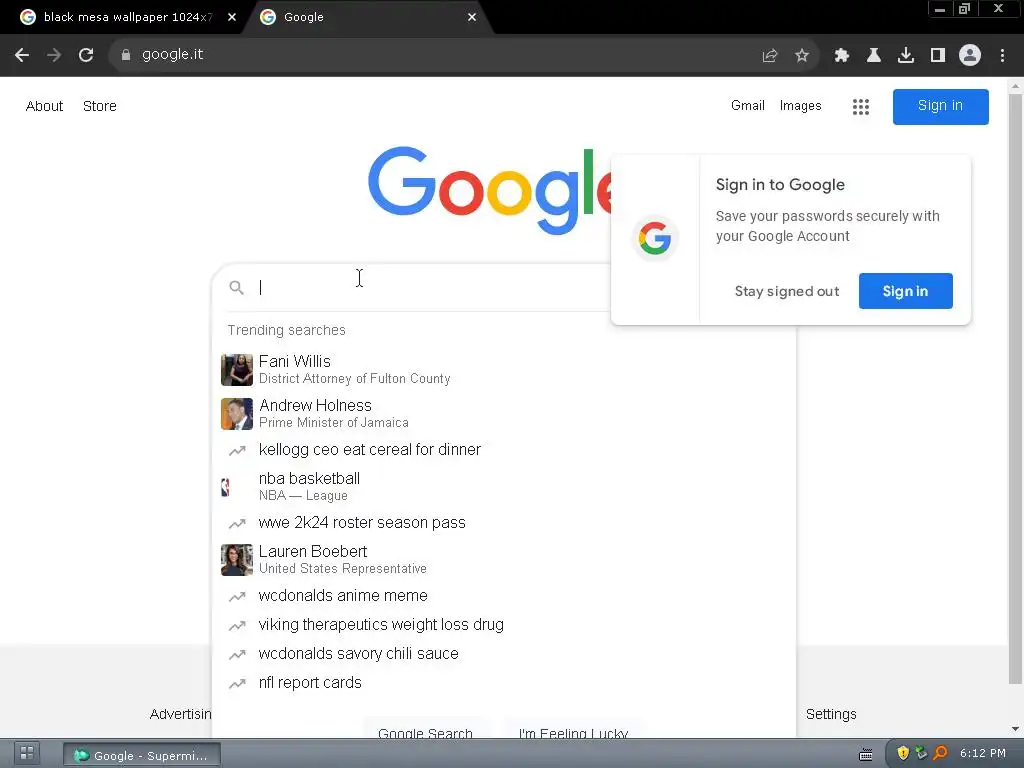Open the About link
1024x768 pixels.
(x=44, y=106)
